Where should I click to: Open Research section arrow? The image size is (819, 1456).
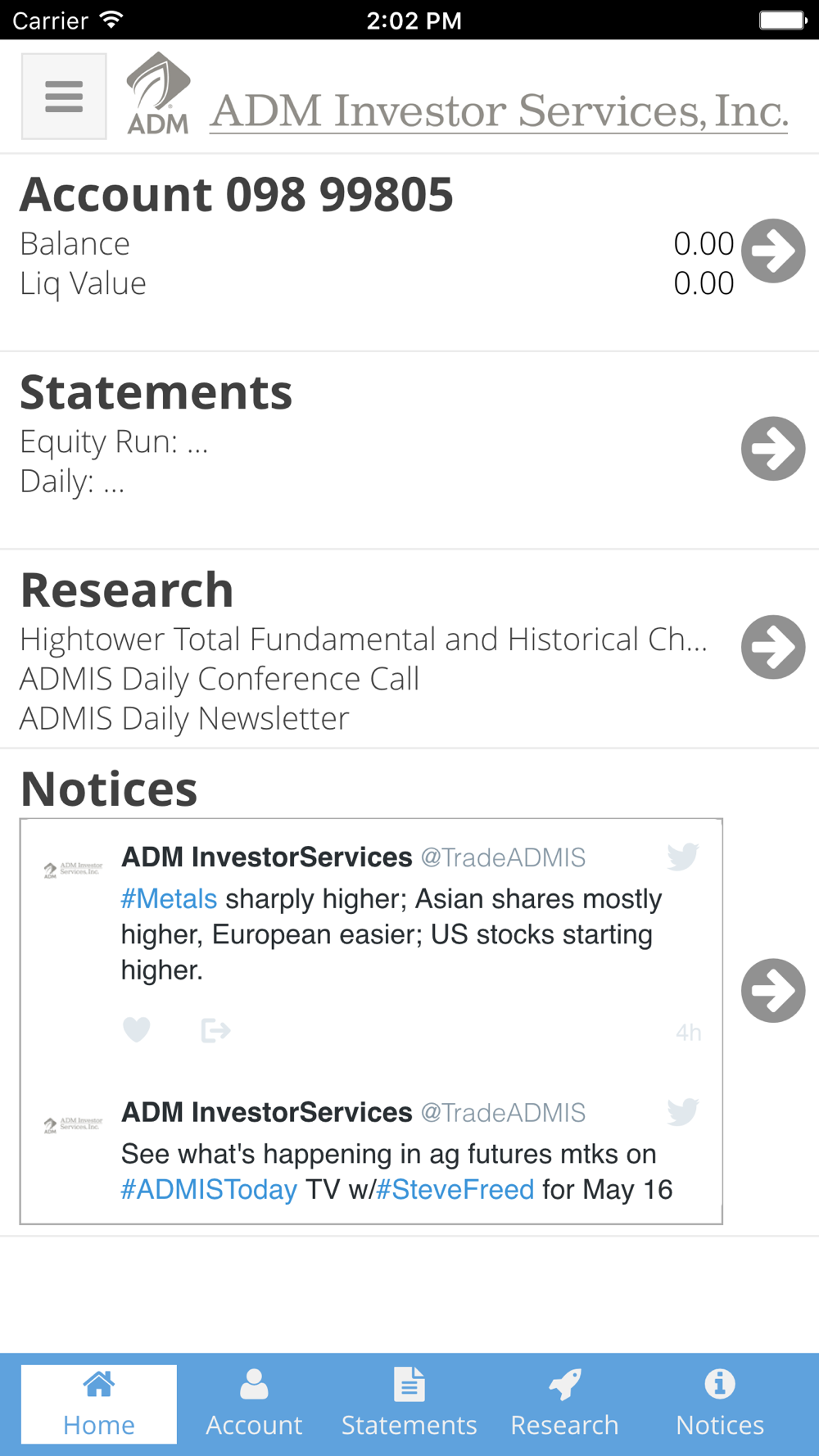(773, 647)
